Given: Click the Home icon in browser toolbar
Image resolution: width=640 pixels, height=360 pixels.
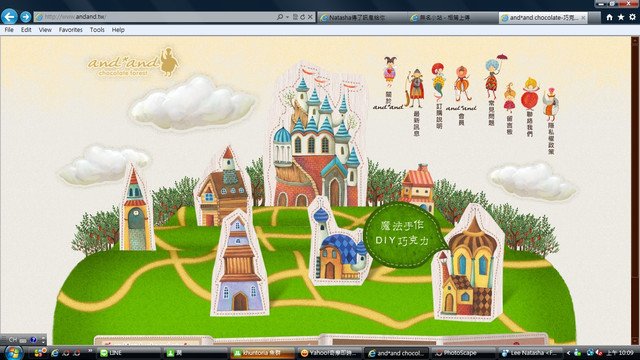Looking at the screenshot, I should click(x=609, y=17).
